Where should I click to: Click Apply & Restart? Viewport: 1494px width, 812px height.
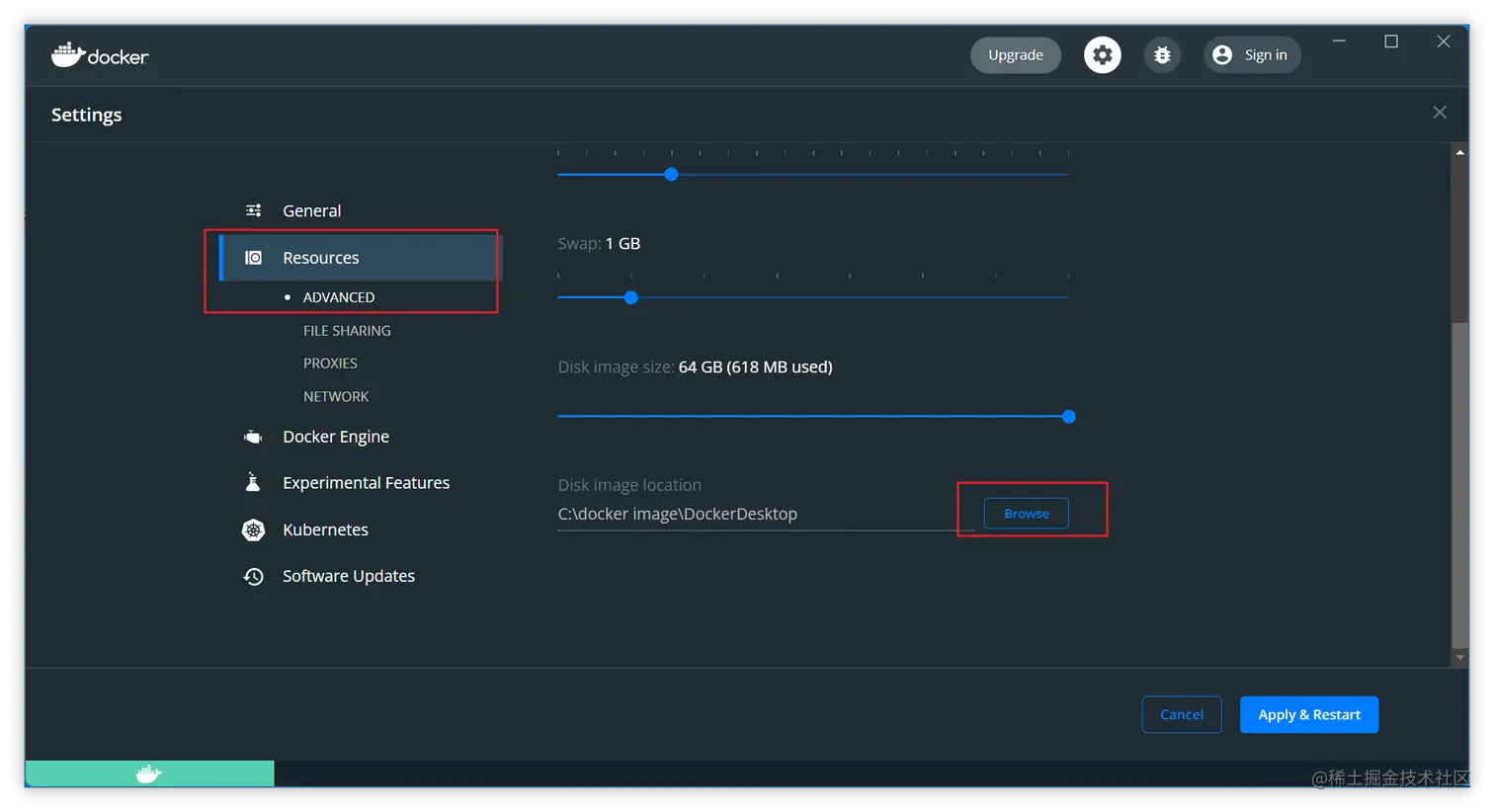pyautogui.click(x=1309, y=715)
